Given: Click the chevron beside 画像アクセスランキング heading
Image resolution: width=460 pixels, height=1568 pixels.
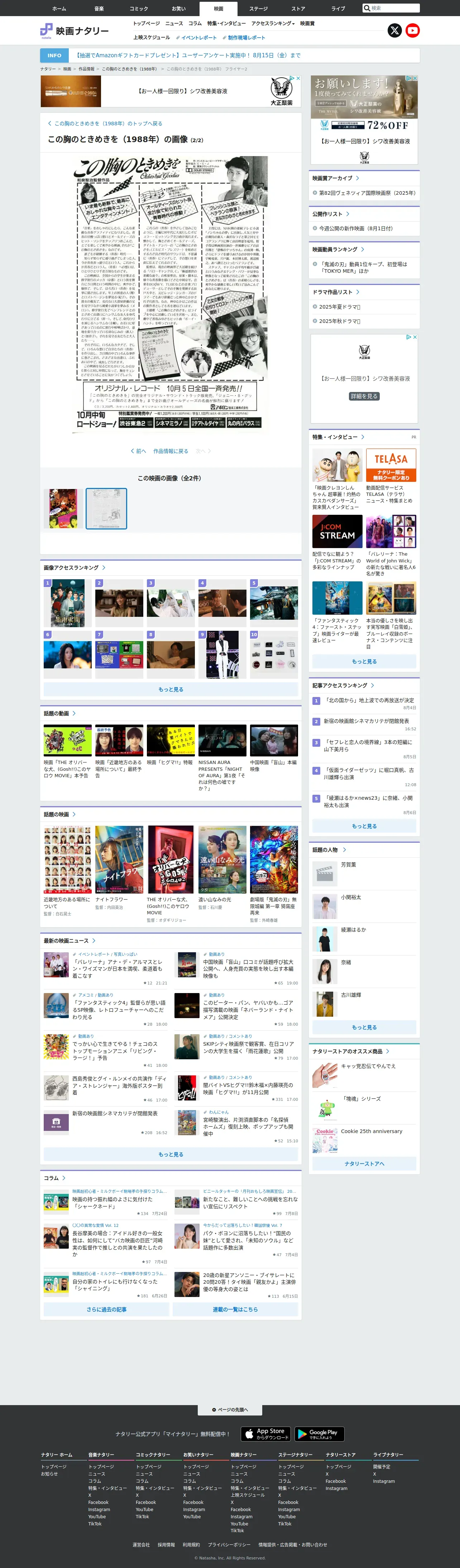Looking at the screenshot, I should click(x=104, y=567).
